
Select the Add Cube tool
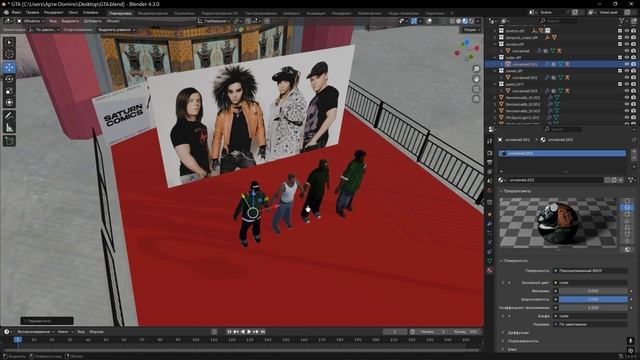(9, 141)
